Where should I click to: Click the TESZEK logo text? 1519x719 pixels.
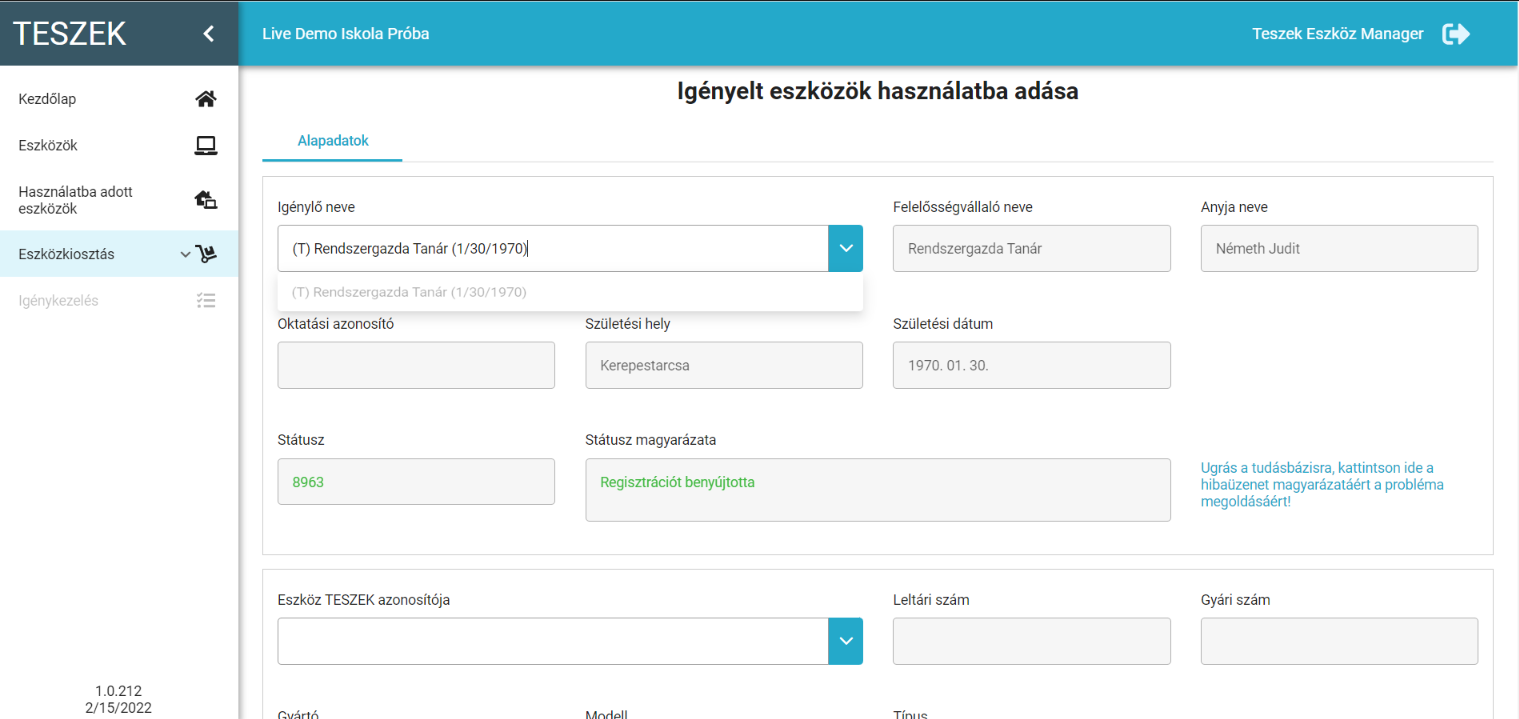click(x=70, y=34)
